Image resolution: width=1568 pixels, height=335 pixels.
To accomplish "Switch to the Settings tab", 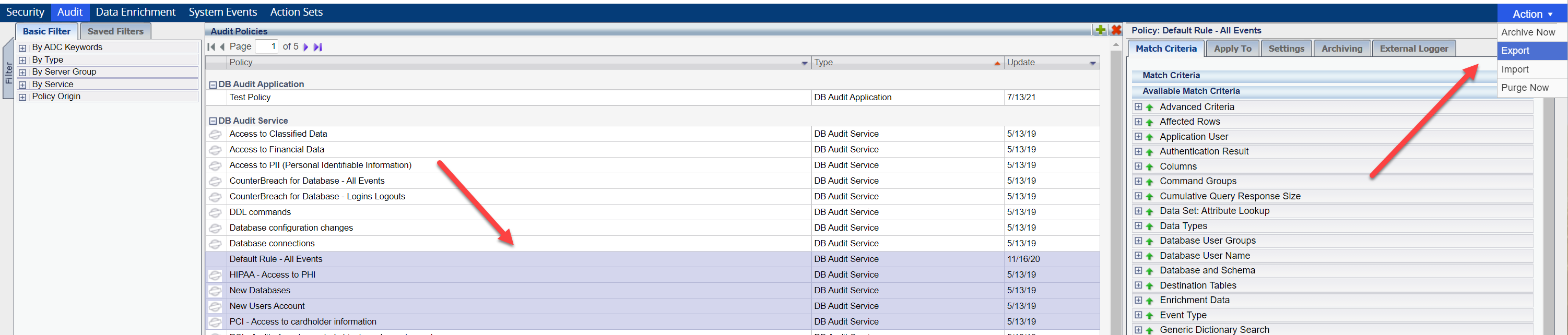I will (1286, 49).
